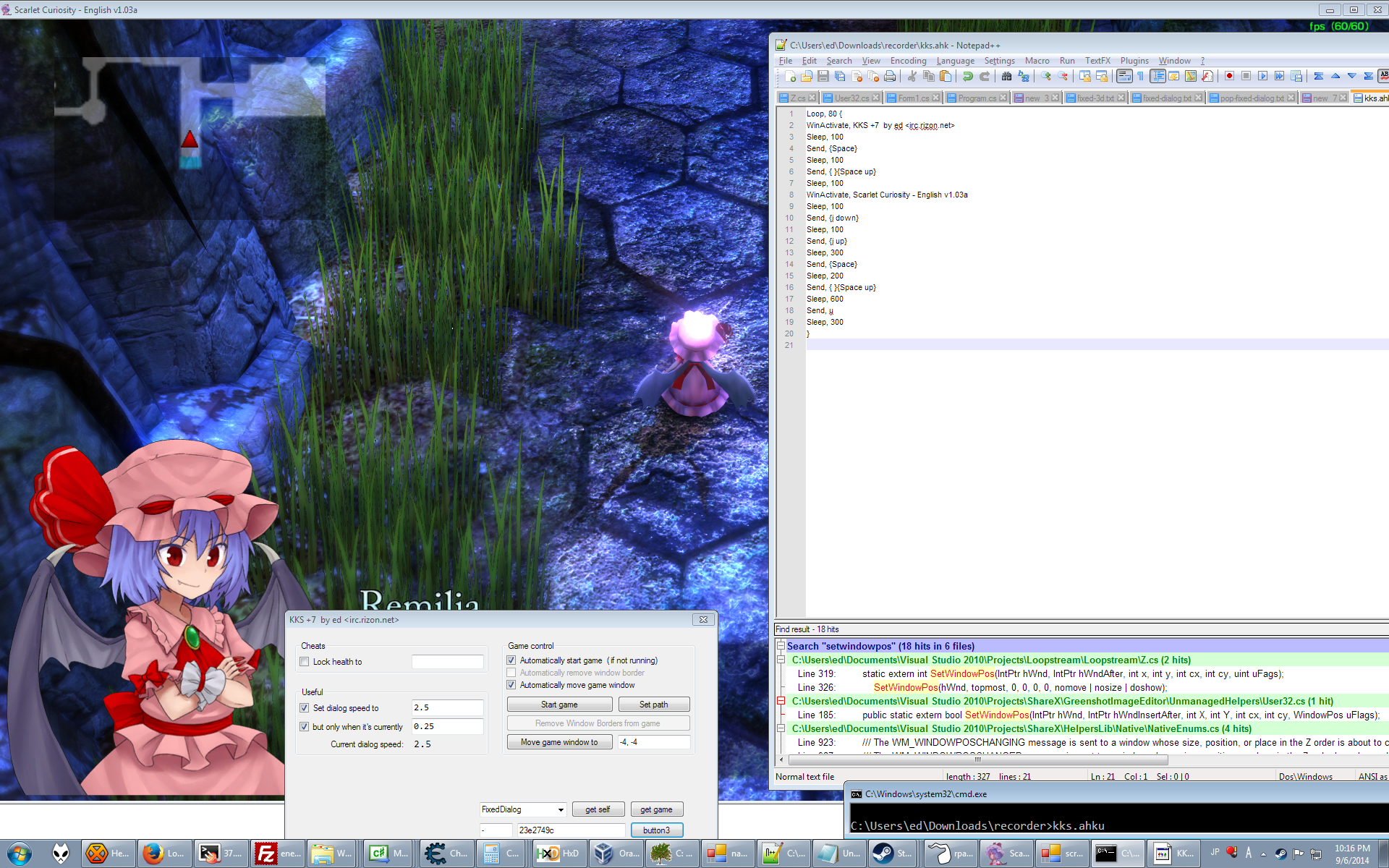This screenshot has width=1389, height=868.
Task: Click the green Undo arrow in Notepad++
Action: tap(967, 76)
